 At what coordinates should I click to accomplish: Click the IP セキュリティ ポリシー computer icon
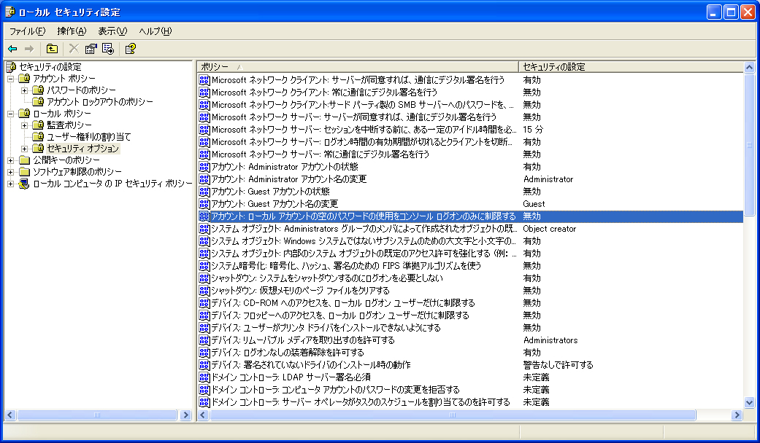[x=24, y=184]
